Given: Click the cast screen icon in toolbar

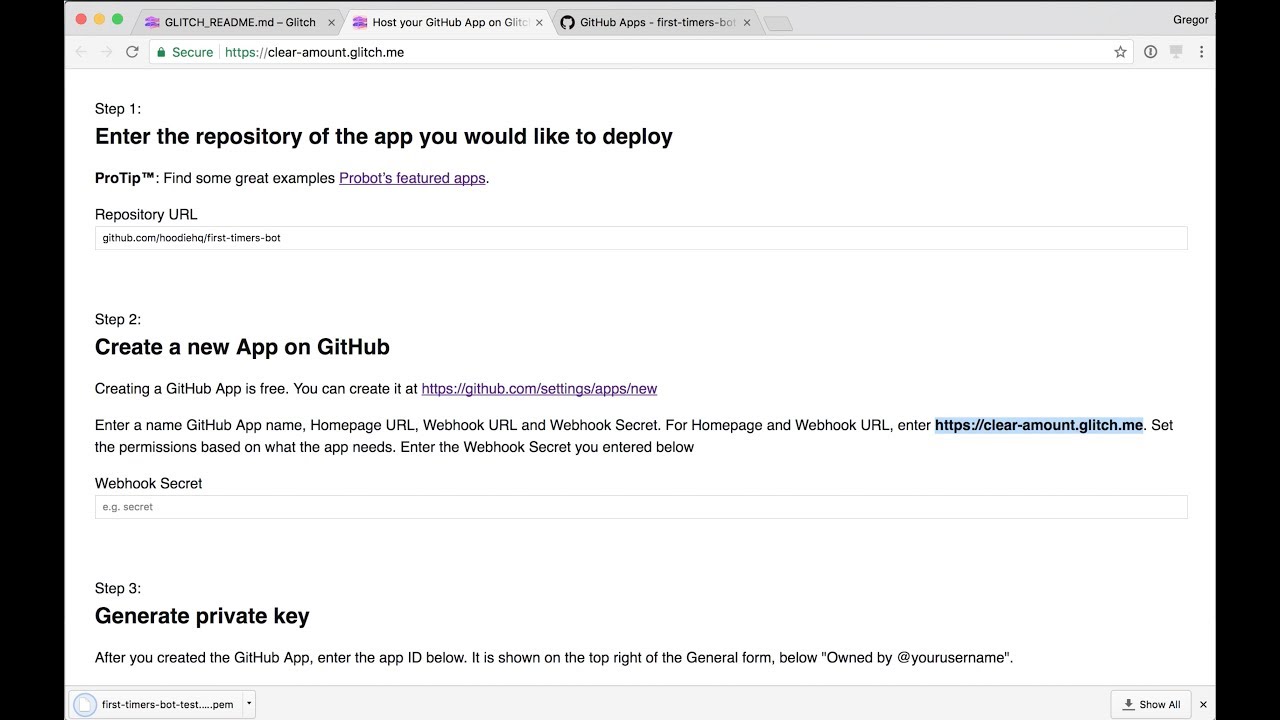Looking at the screenshot, I should [1176, 52].
